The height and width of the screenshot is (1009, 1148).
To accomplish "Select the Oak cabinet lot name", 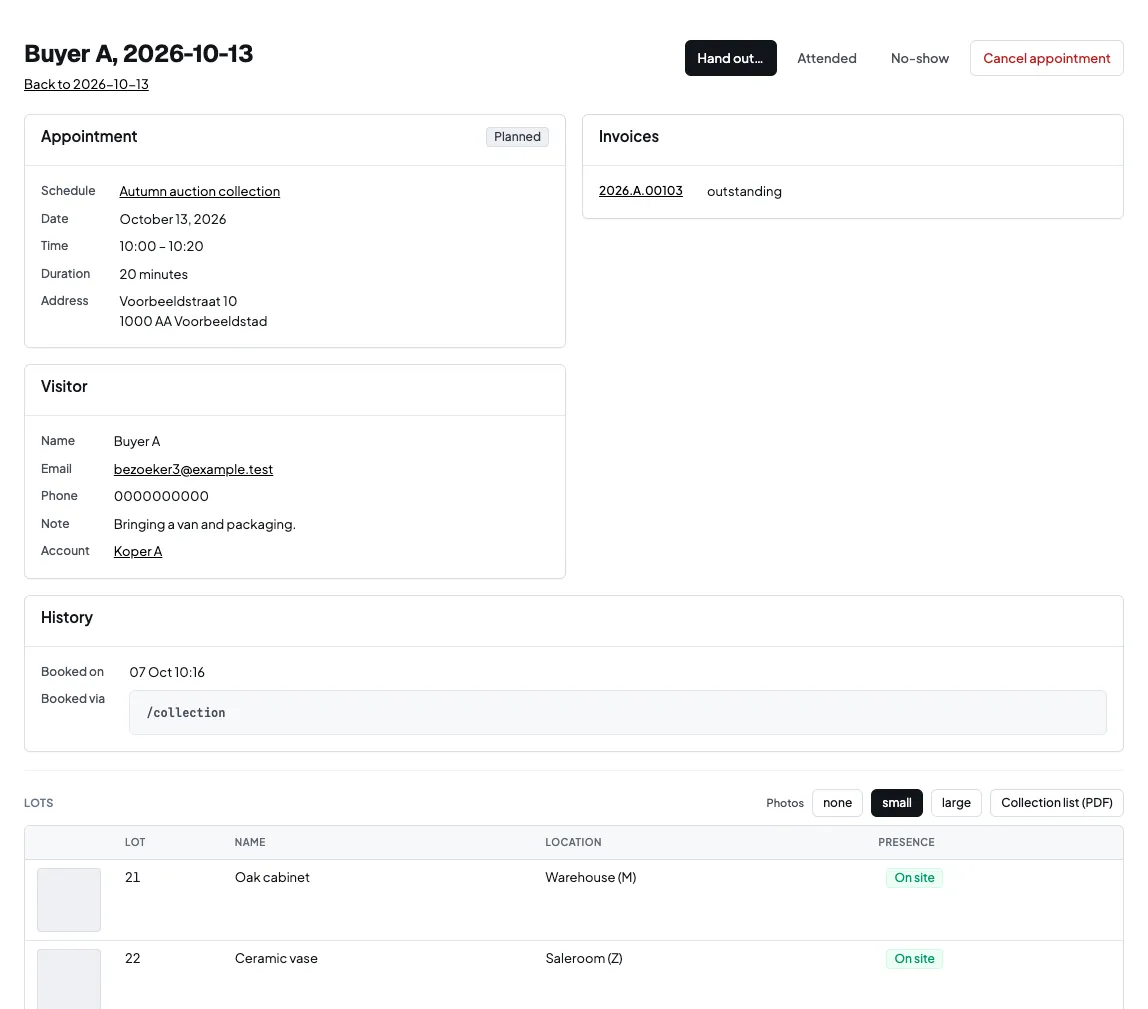I will [272, 877].
